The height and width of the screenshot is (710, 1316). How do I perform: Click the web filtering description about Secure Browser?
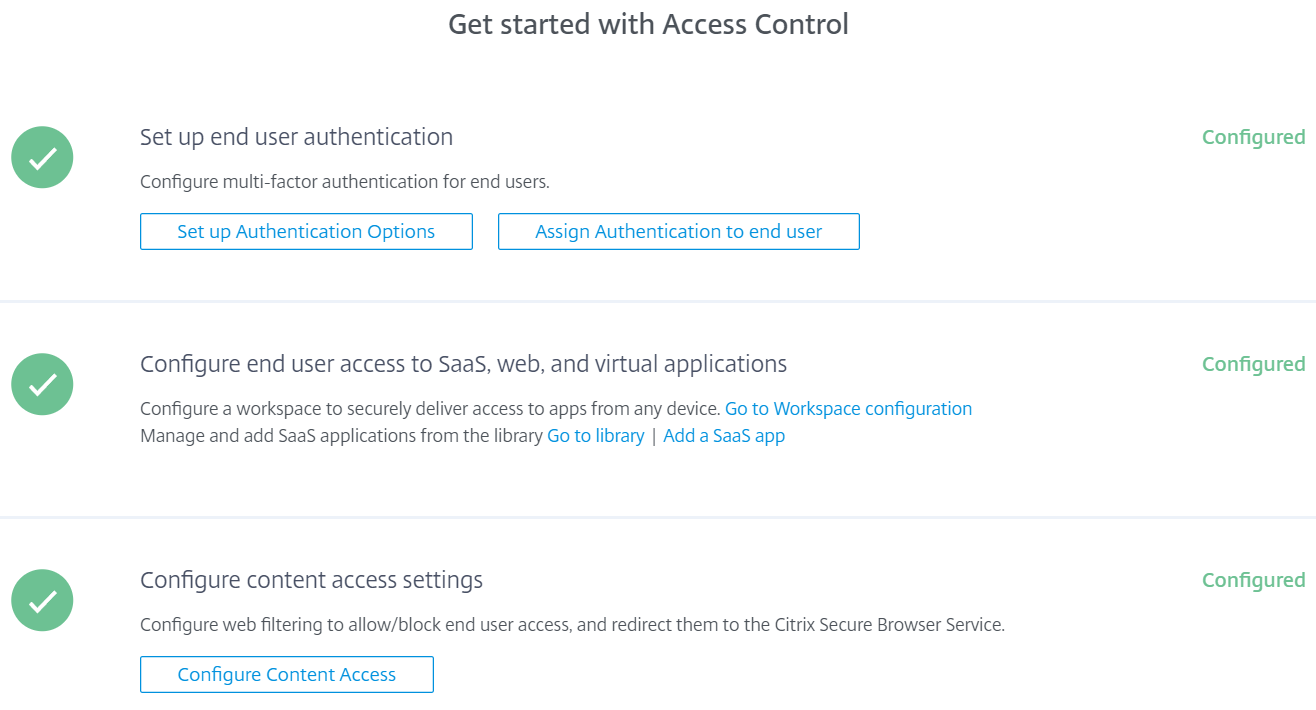tap(571, 625)
